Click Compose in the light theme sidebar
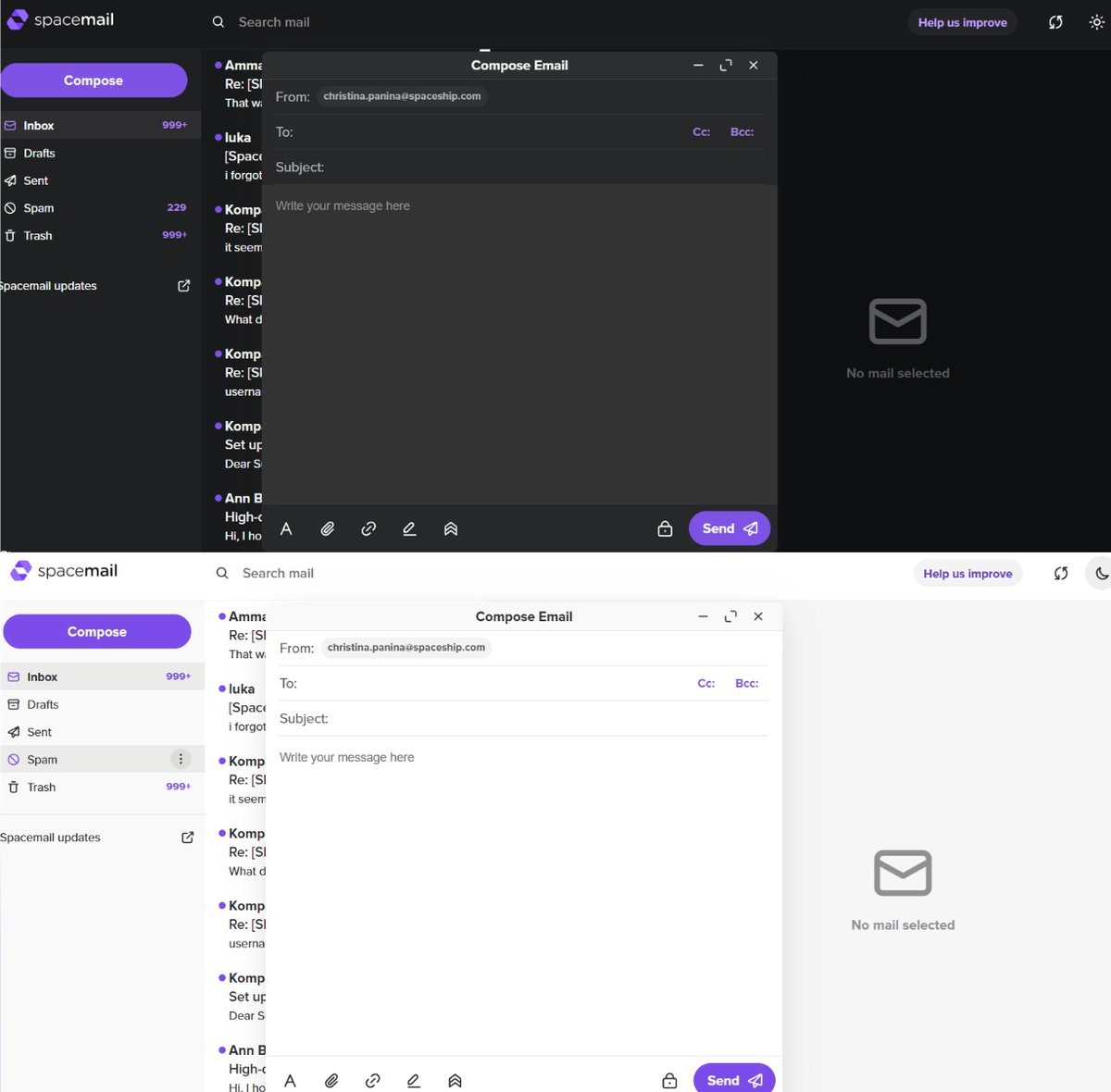Image resolution: width=1111 pixels, height=1092 pixels. (97, 632)
